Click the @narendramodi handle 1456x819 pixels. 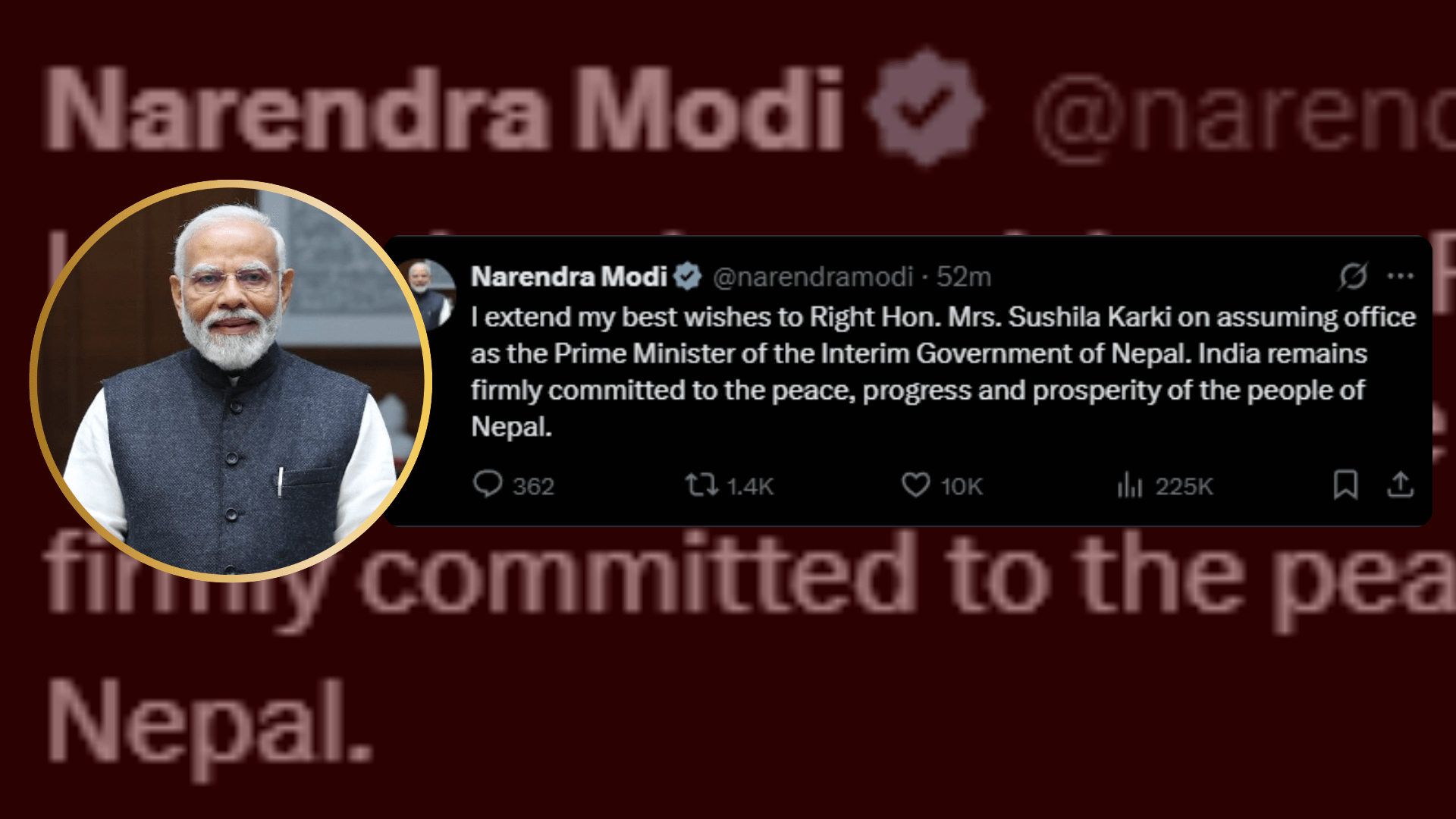[x=813, y=277]
